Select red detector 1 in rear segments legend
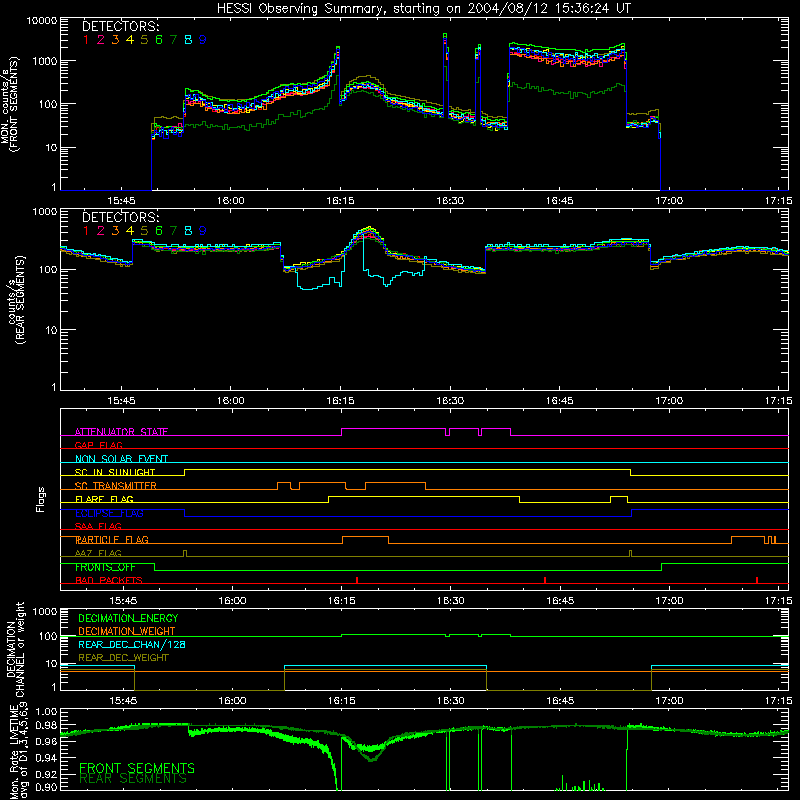This screenshot has height=800, width=800. tap(86, 231)
